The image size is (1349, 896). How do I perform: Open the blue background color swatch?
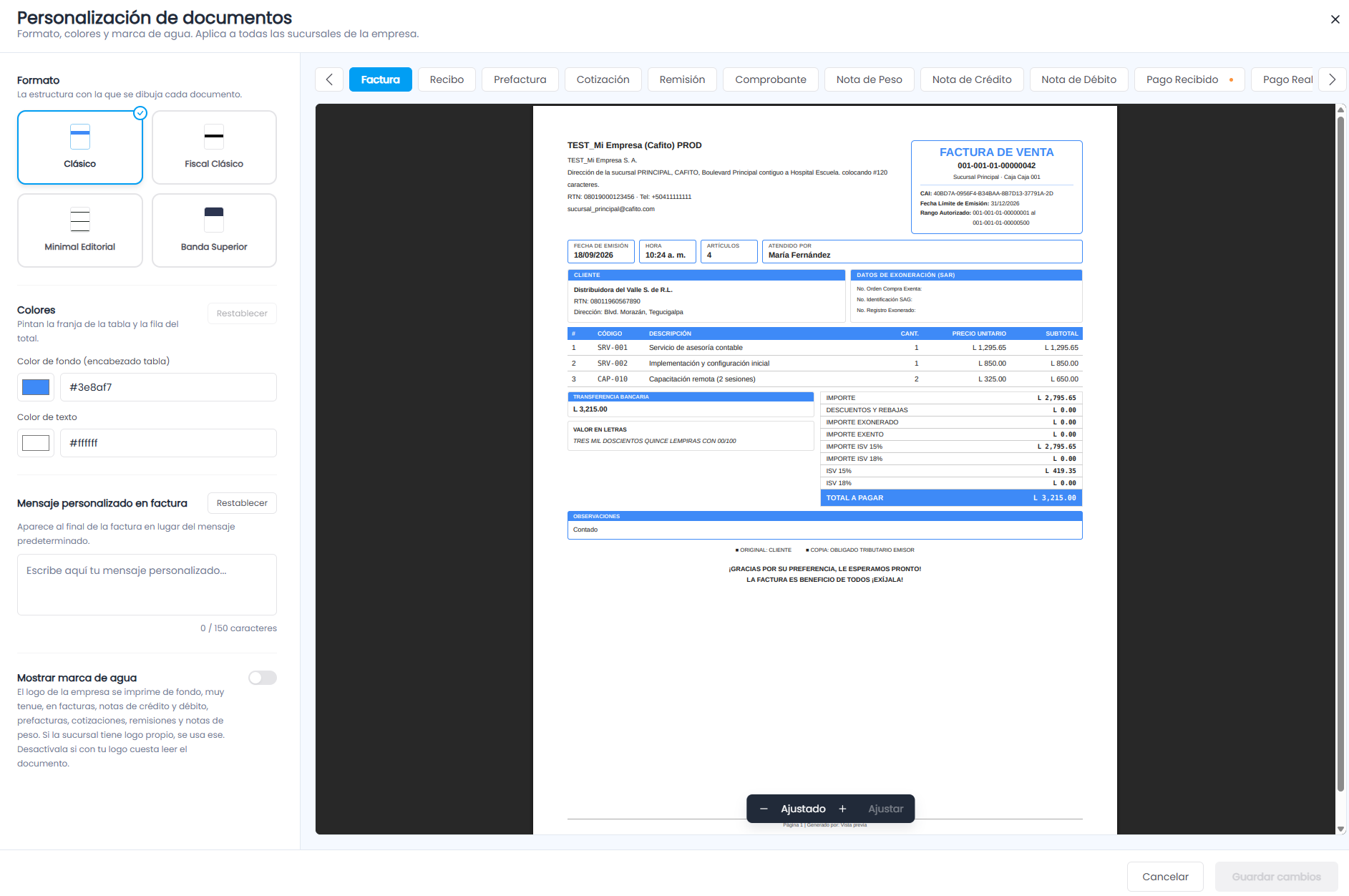coord(36,387)
